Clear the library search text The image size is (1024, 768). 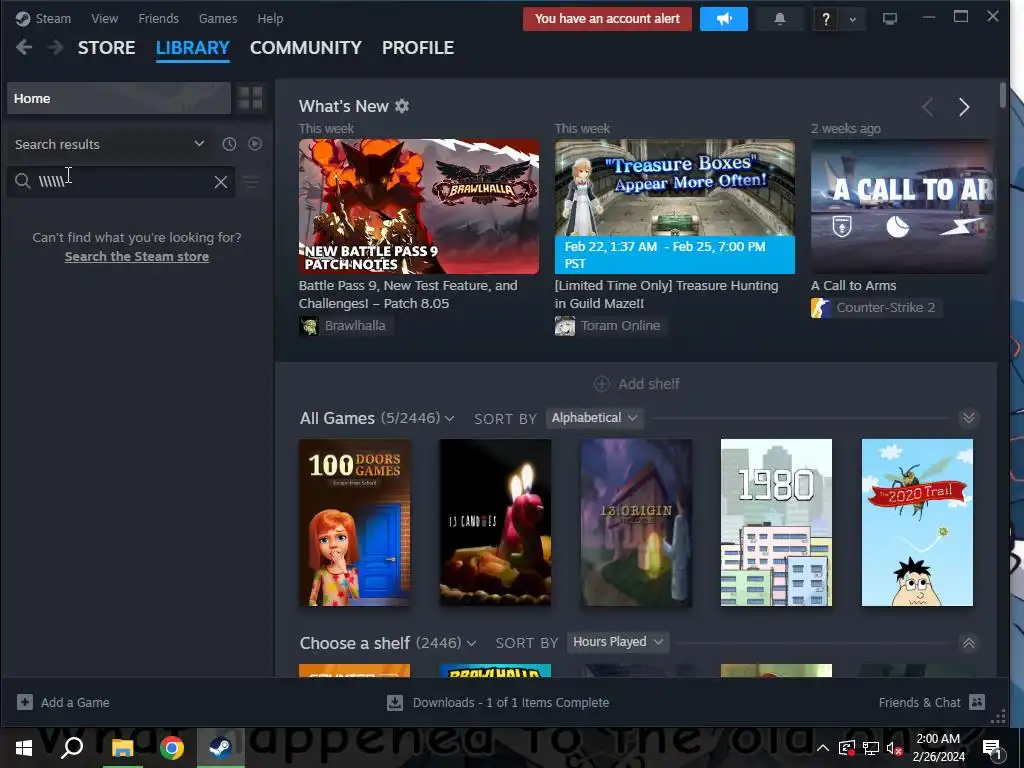coord(221,182)
